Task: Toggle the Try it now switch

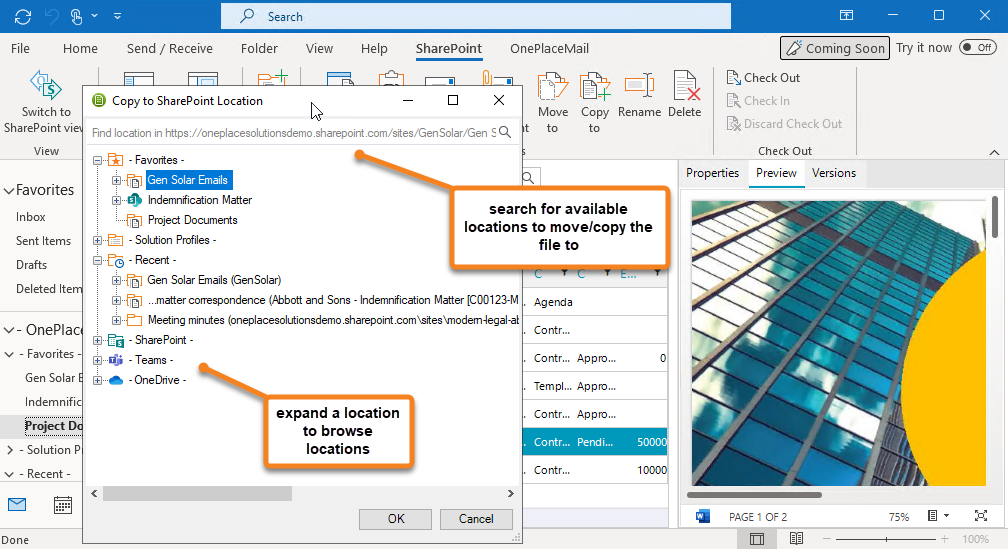Action: click(x=977, y=48)
